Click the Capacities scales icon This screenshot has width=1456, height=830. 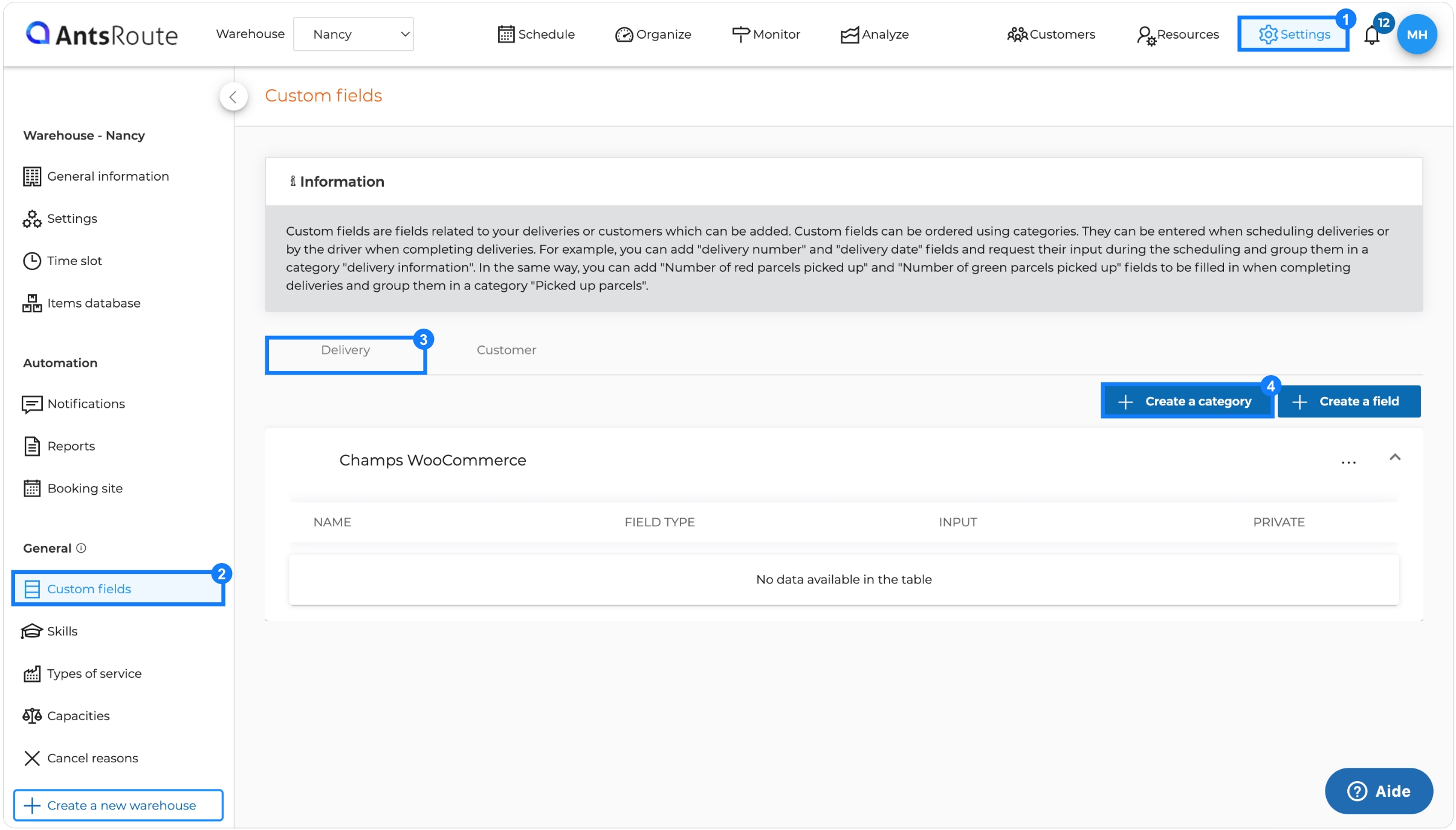pyautogui.click(x=32, y=716)
